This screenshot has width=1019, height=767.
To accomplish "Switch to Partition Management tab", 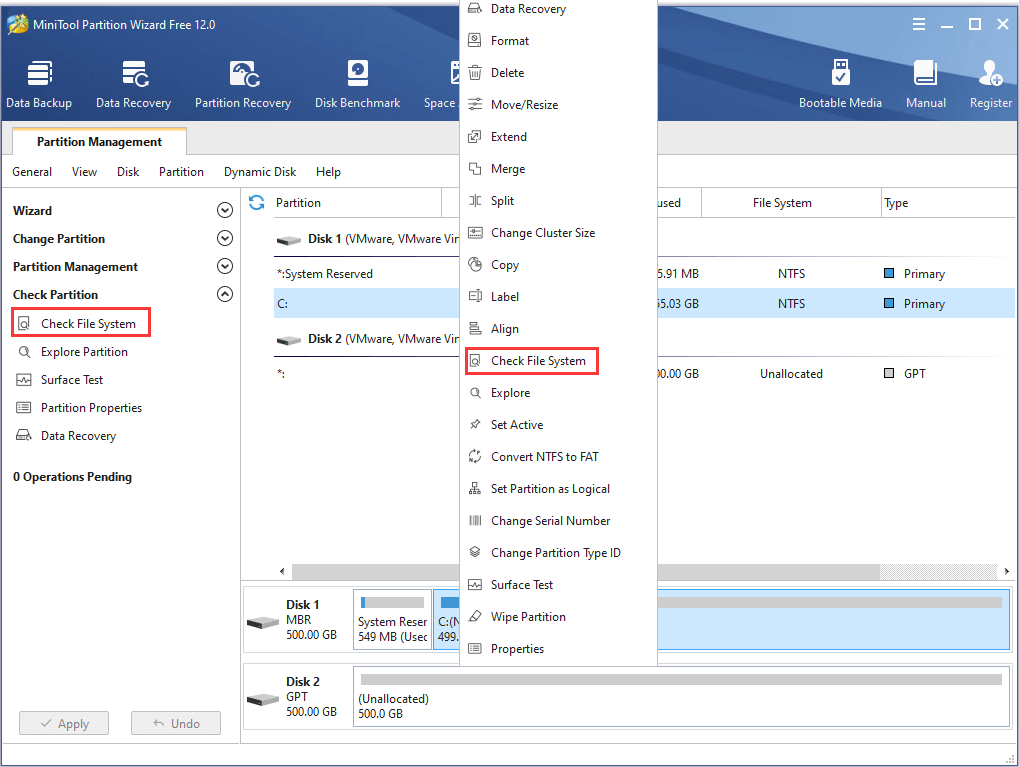I will (x=99, y=142).
